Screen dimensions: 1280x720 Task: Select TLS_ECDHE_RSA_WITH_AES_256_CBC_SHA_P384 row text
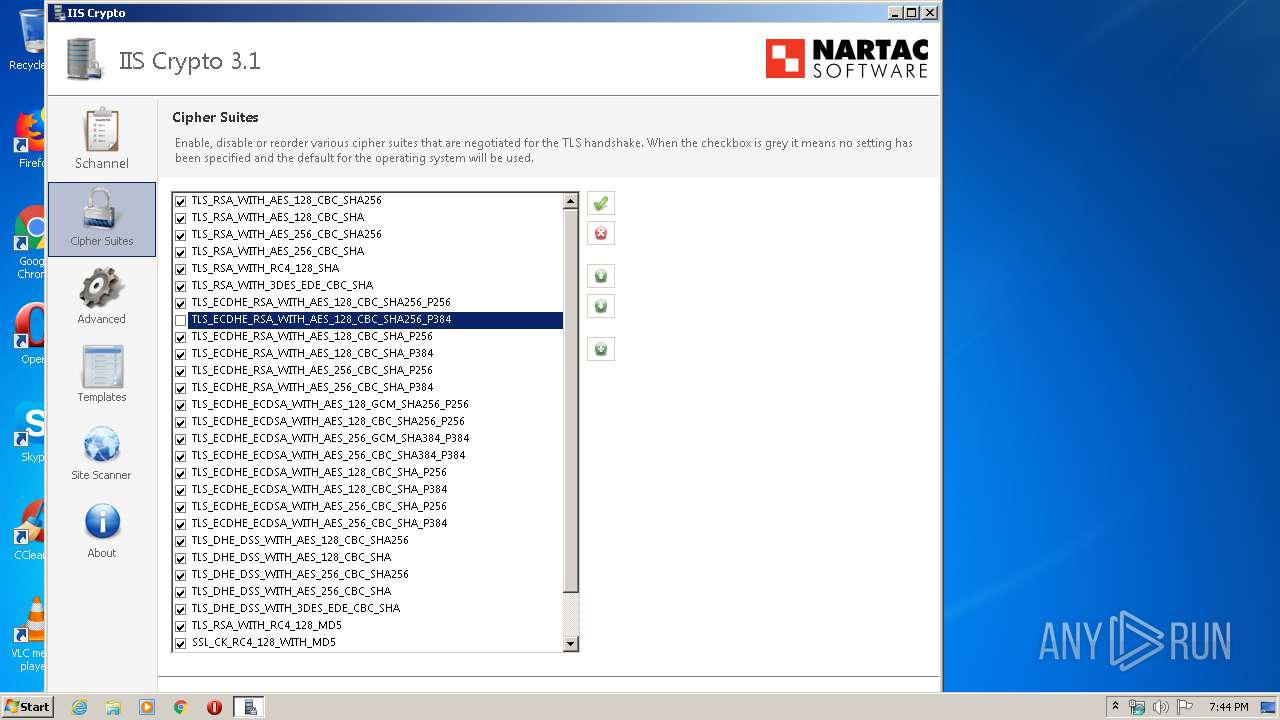click(312, 387)
